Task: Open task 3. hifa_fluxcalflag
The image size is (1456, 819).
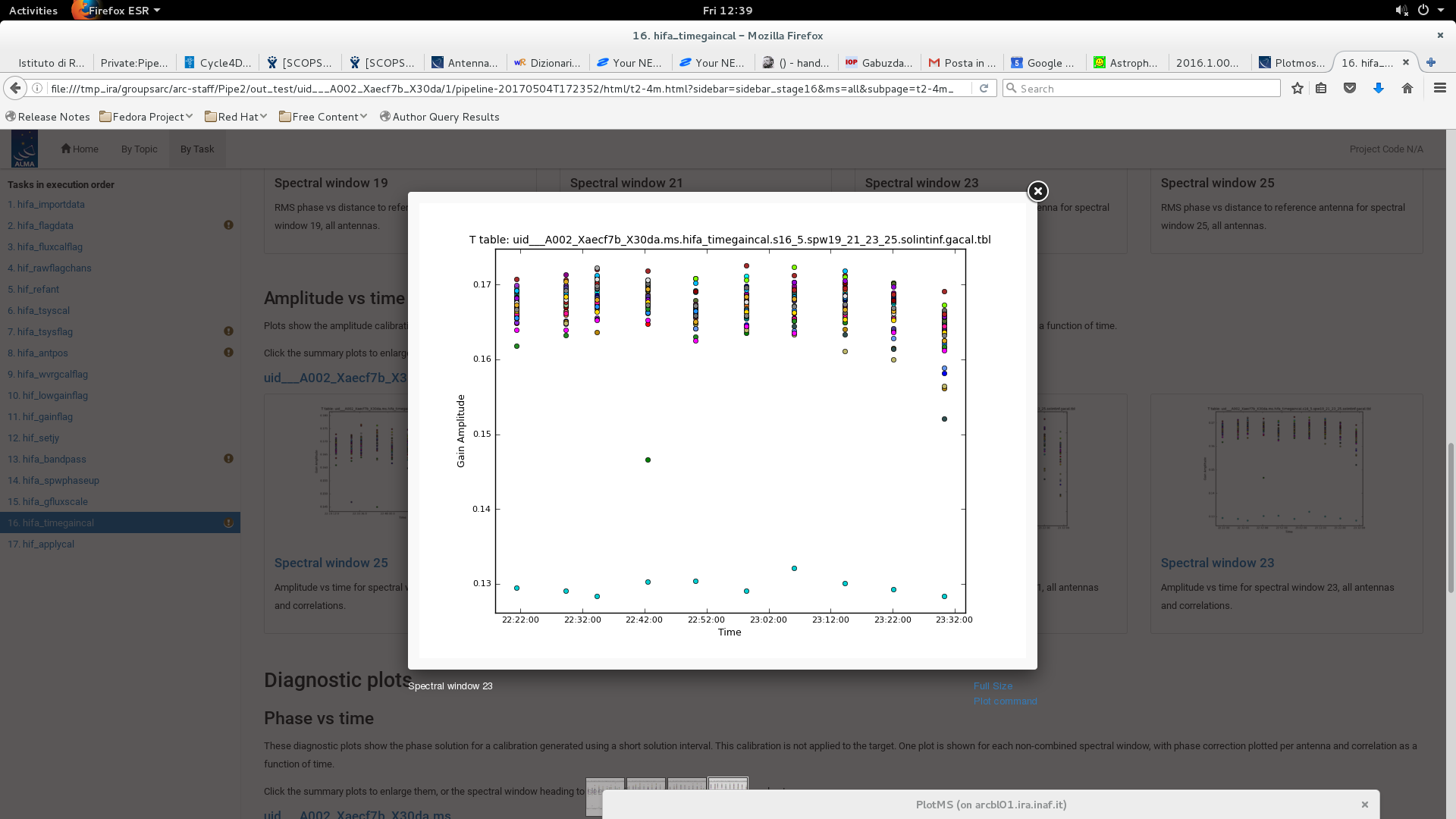Action: pyautogui.click(x=45, y=246)
